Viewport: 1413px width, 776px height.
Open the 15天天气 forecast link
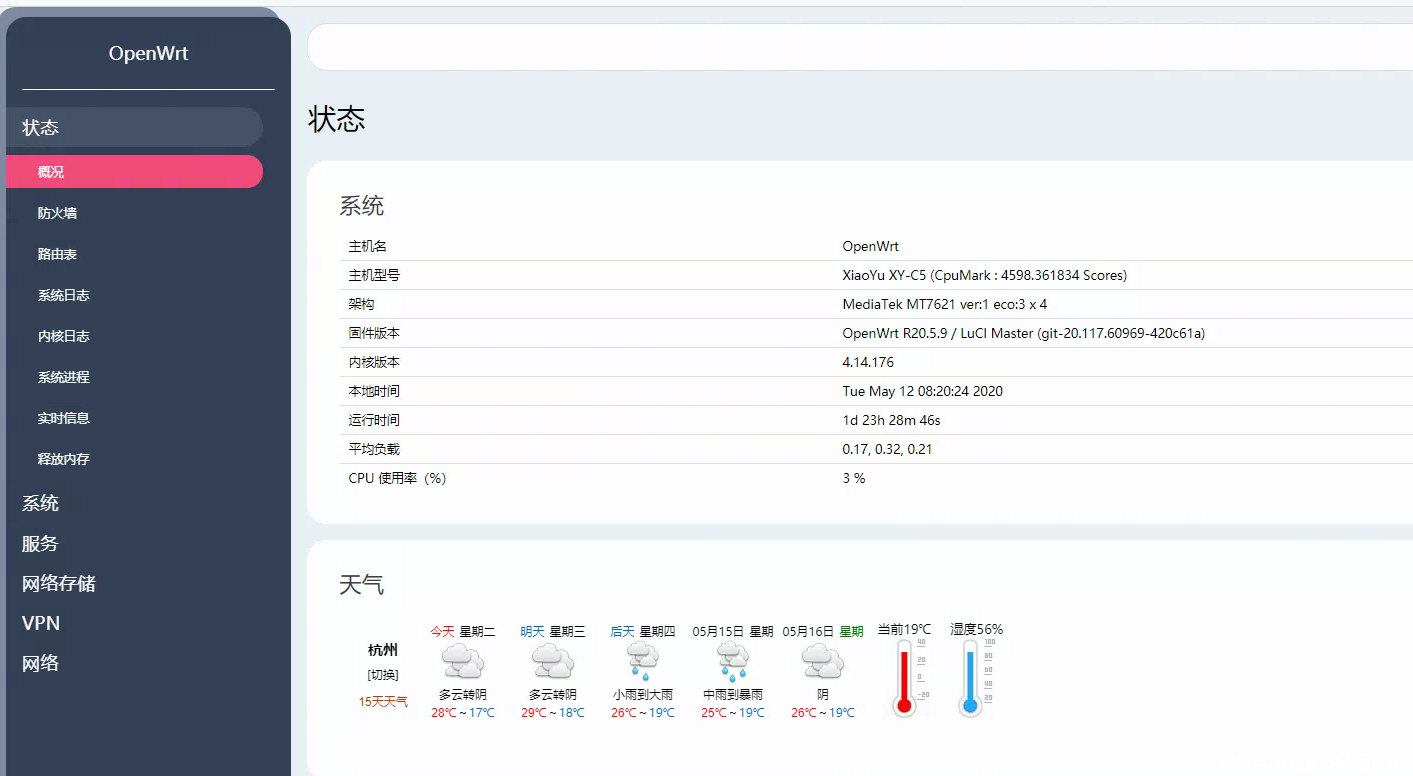[x=383, y=702]
